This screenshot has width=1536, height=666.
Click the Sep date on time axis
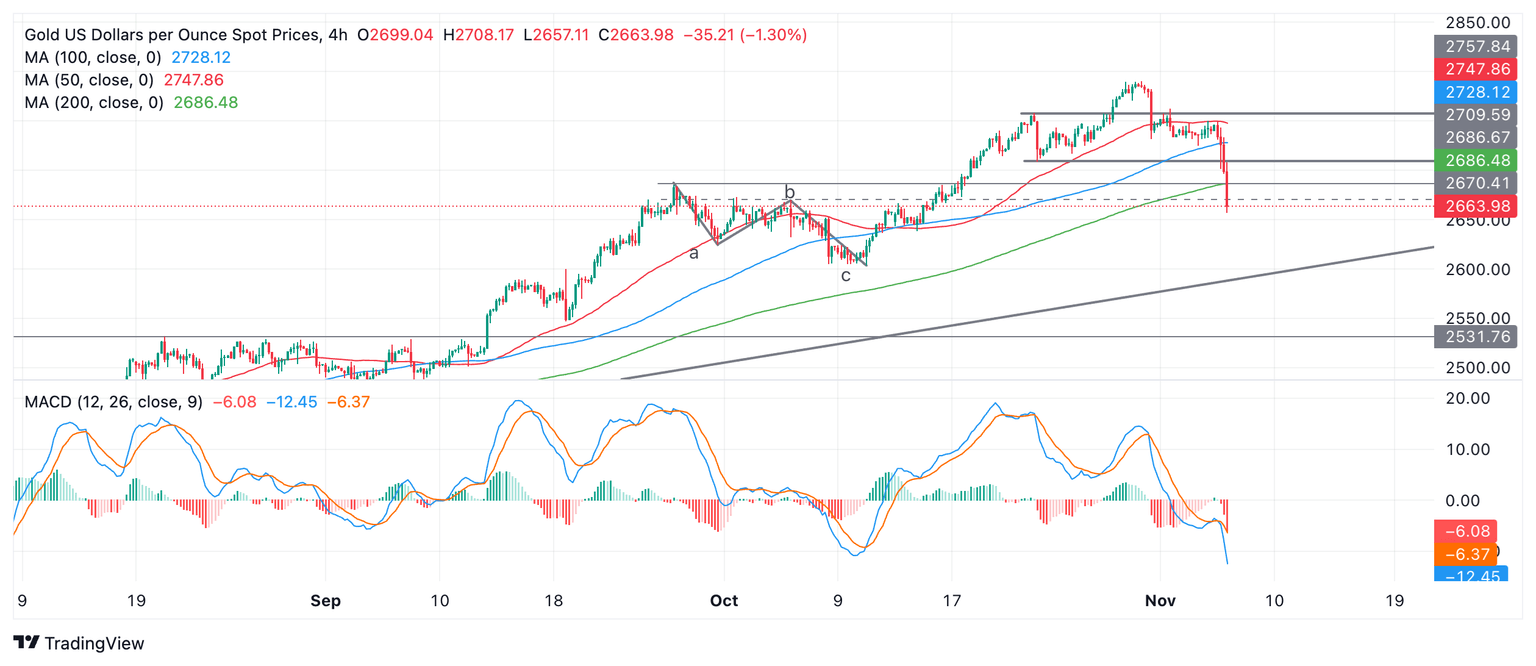[325, 601]
